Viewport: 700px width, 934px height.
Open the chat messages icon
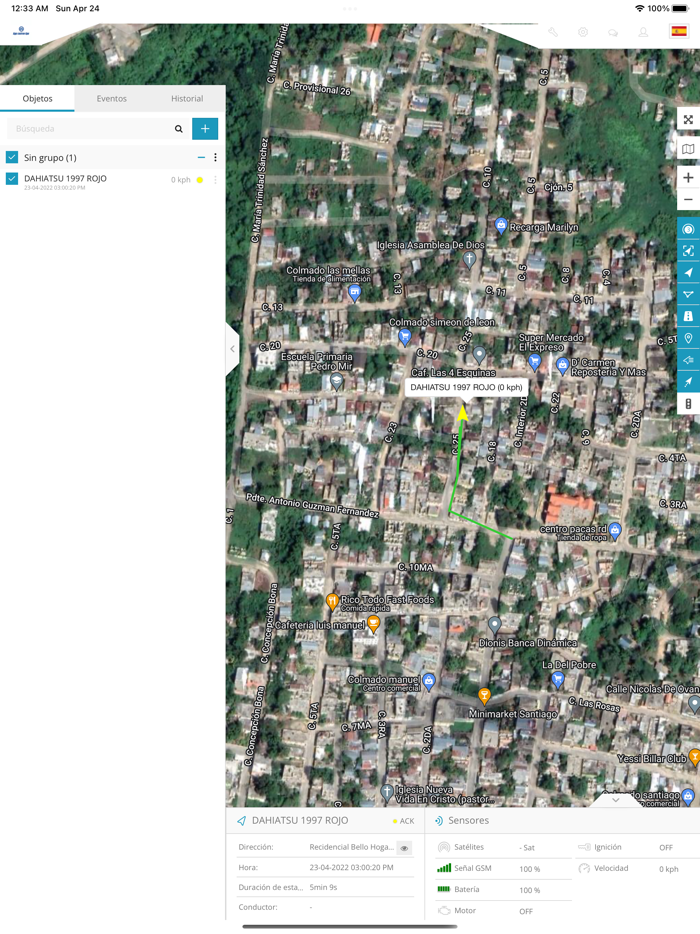click(613, 33)
